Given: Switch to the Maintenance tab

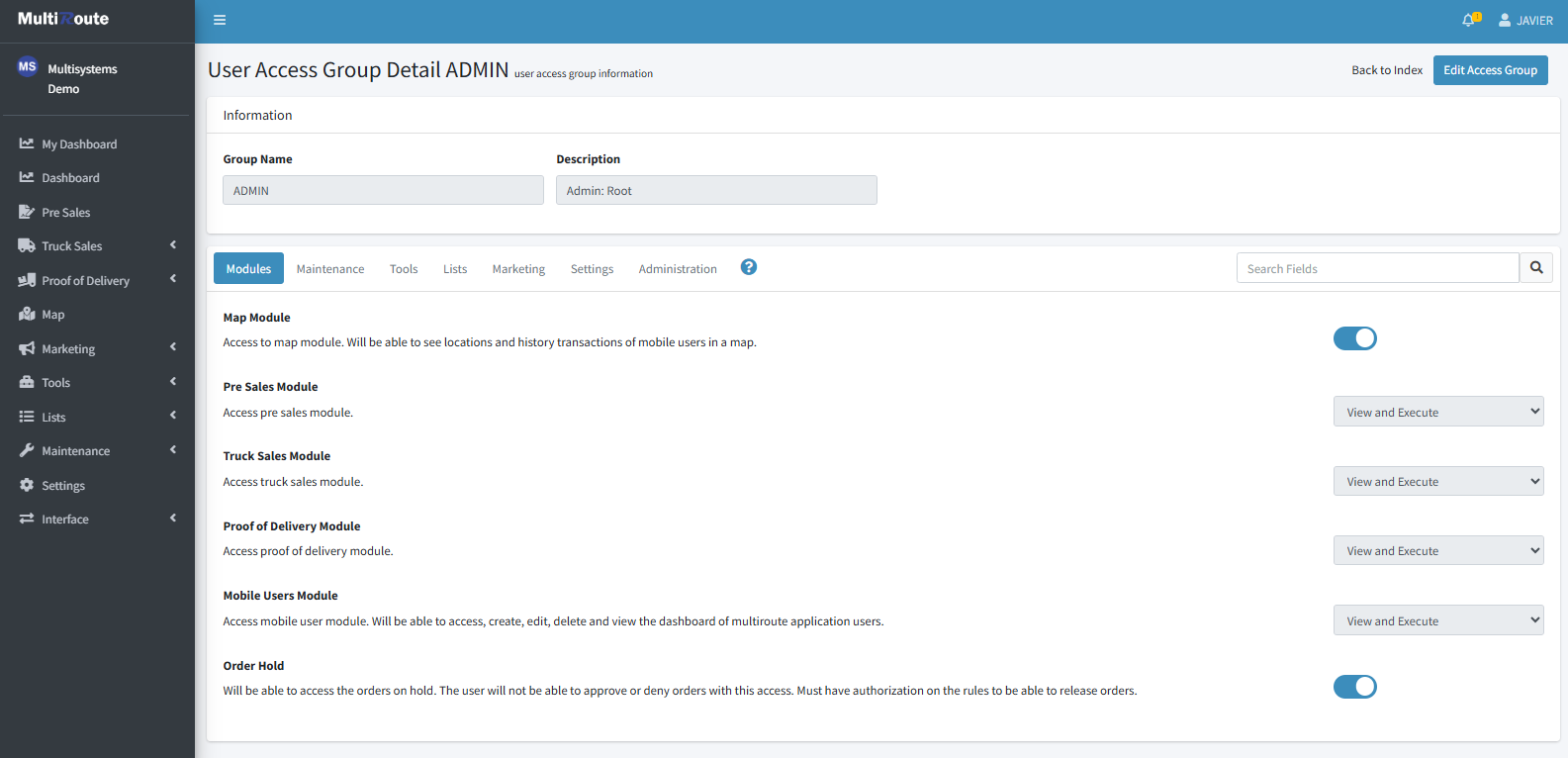Looking at the screenshot, I should (x=330, y=269).
